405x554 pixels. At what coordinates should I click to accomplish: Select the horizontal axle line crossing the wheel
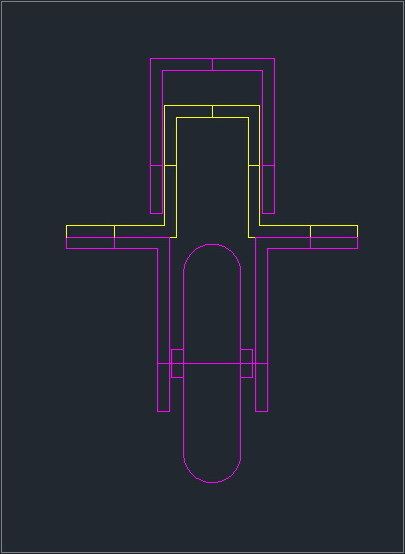click(x=212, y=363)
